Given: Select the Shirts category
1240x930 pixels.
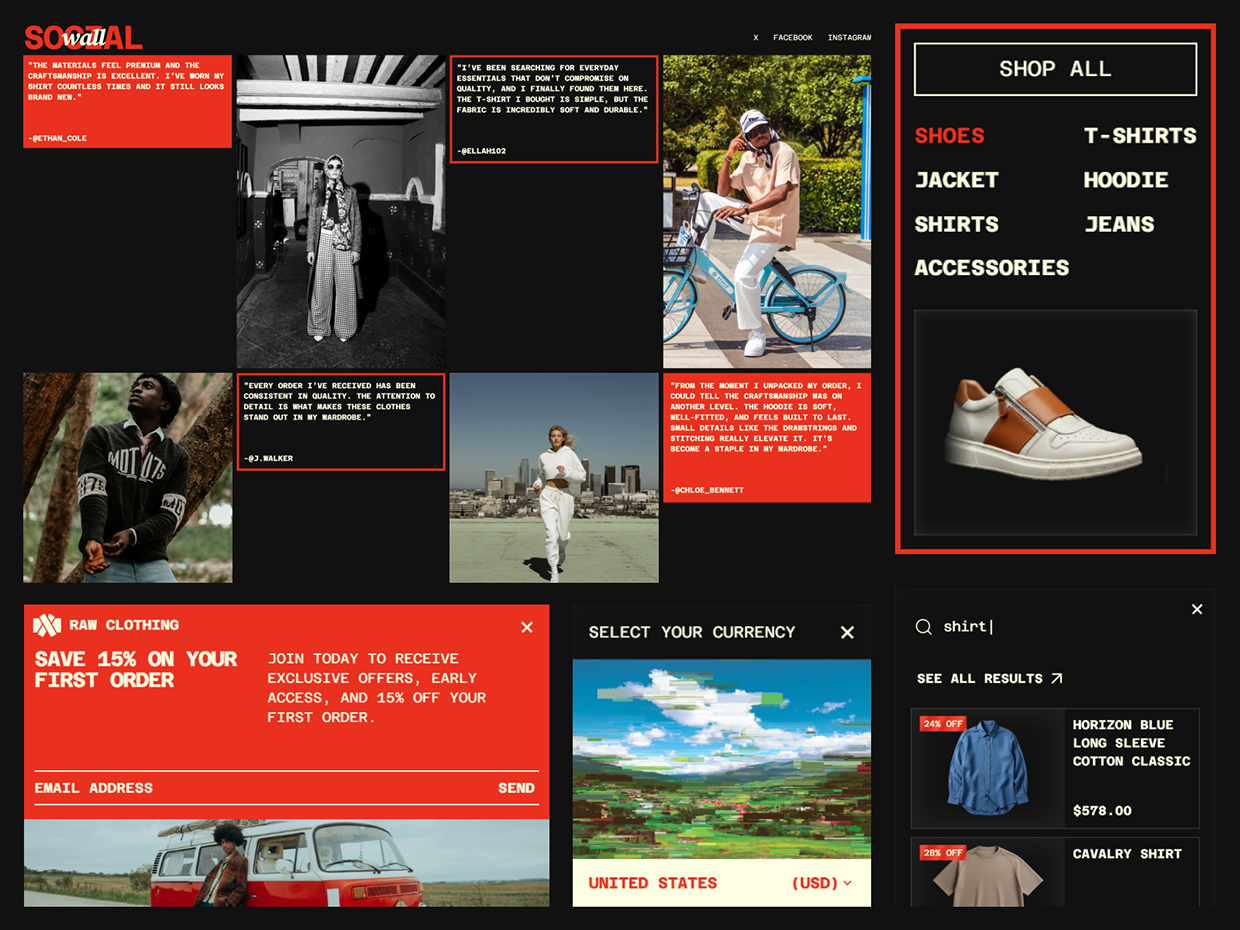Looking at the screenshot, I should click(956, 224).
